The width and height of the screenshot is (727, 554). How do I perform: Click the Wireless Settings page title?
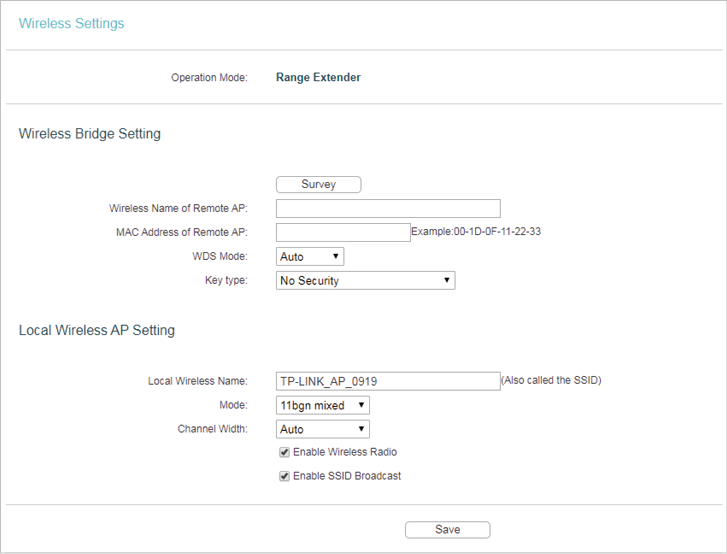[x=71, y=23]
